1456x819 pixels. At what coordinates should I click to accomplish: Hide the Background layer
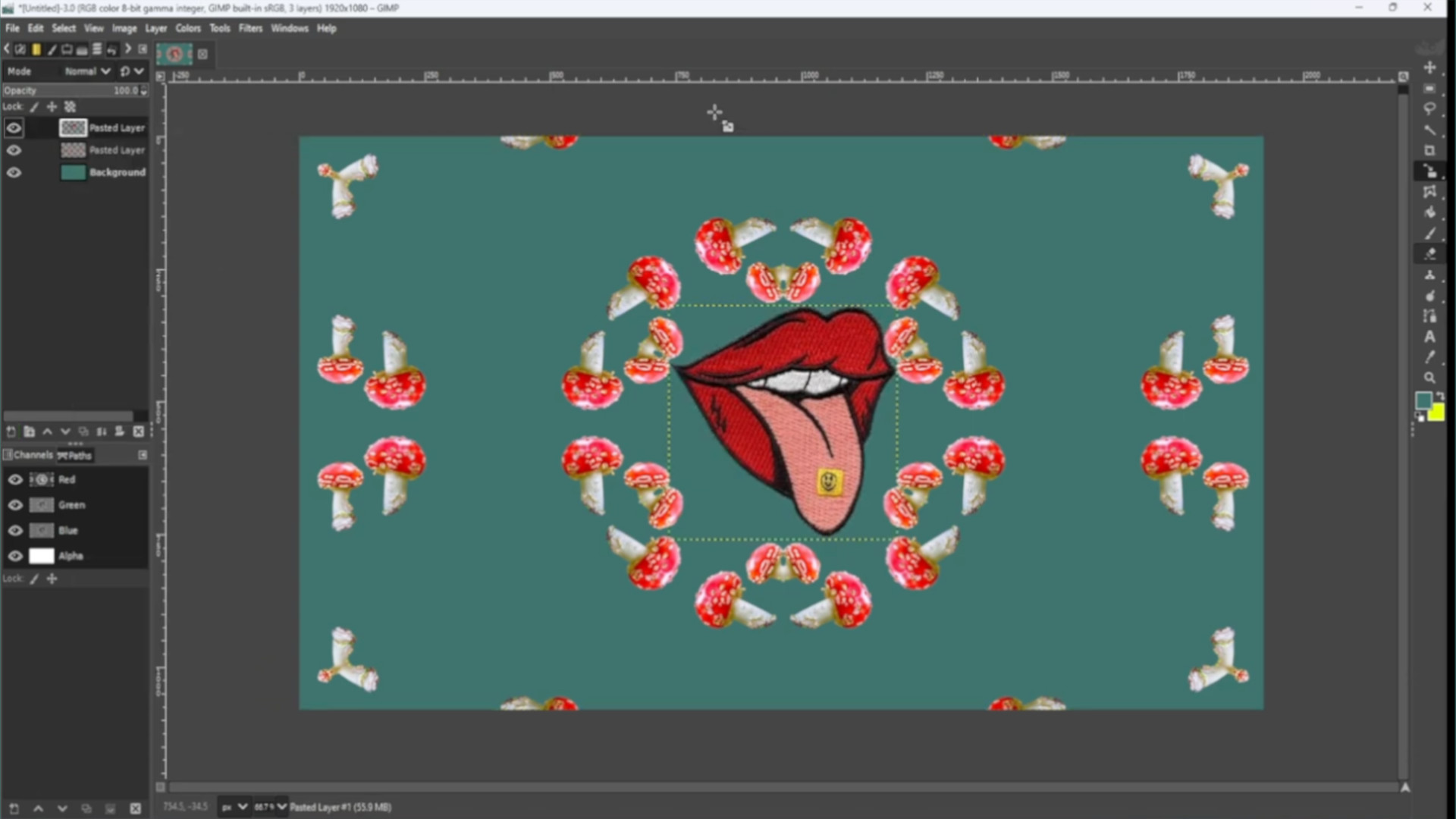point(14,172)
